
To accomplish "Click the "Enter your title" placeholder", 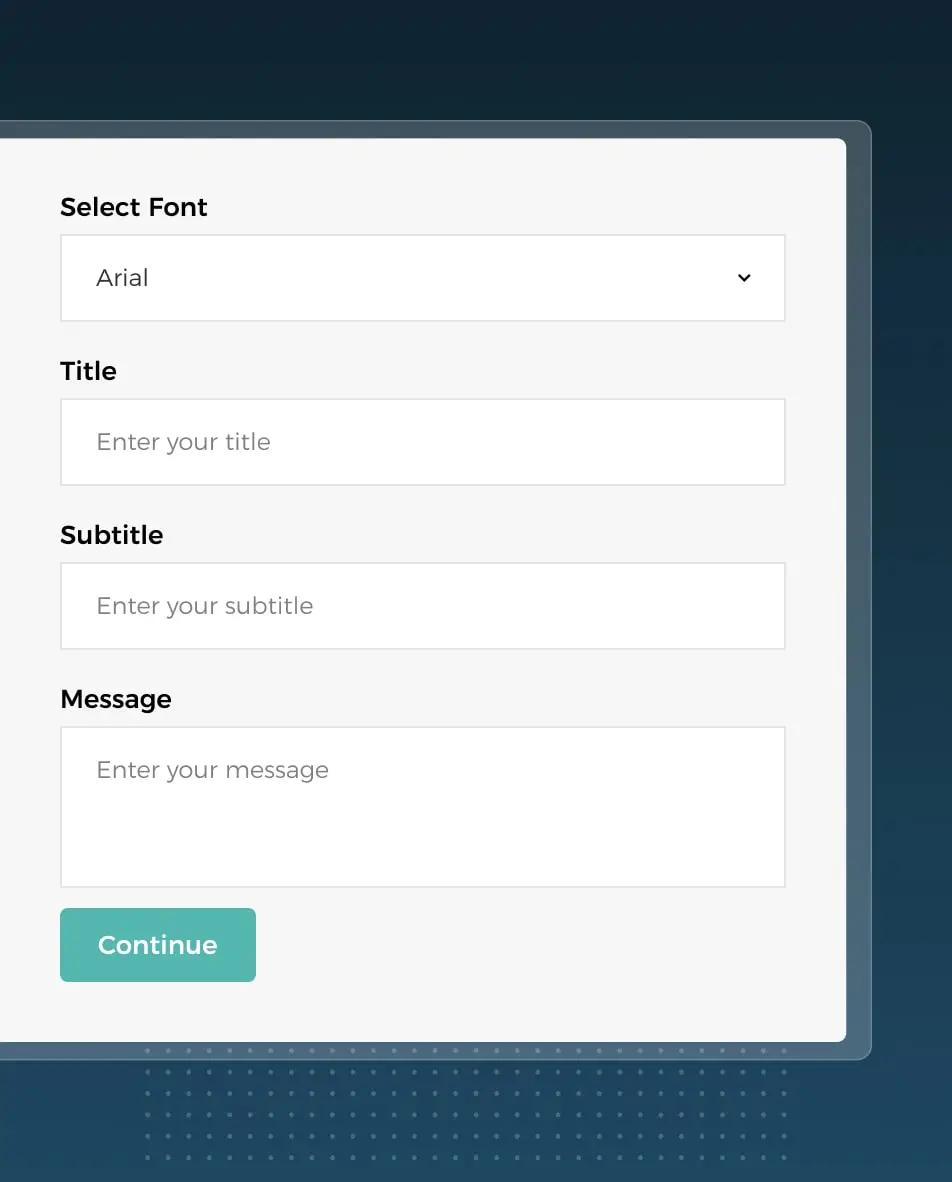I will (183, 442).
